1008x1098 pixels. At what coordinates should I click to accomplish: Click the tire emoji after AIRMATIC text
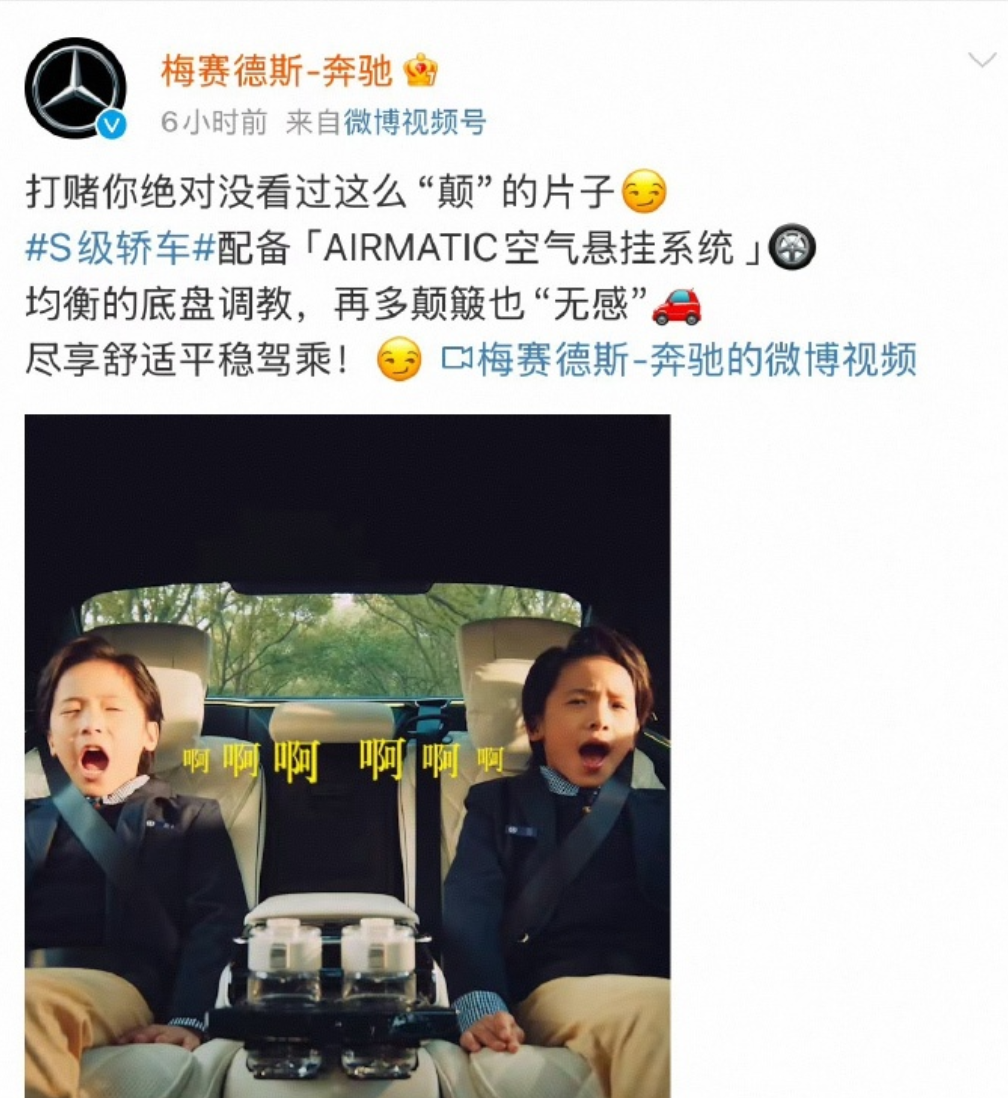[x=792, y=247]
